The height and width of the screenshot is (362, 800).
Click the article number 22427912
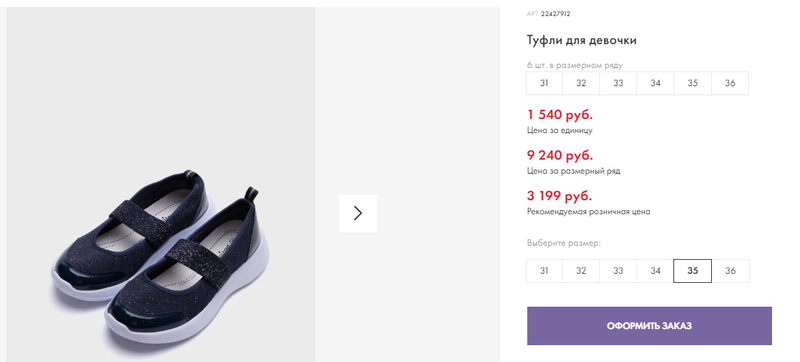tap(555, 14)
